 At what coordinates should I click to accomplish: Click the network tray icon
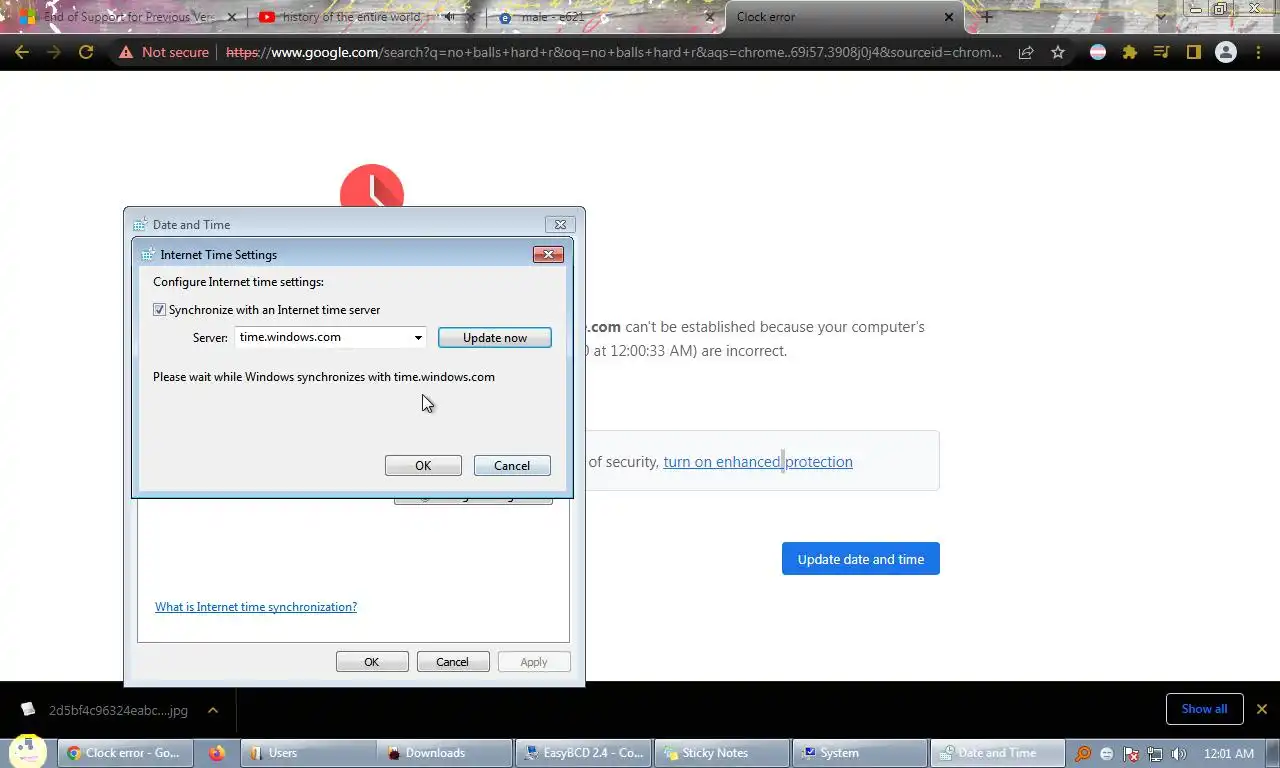pyautogui.click(x=1155, y=754)
